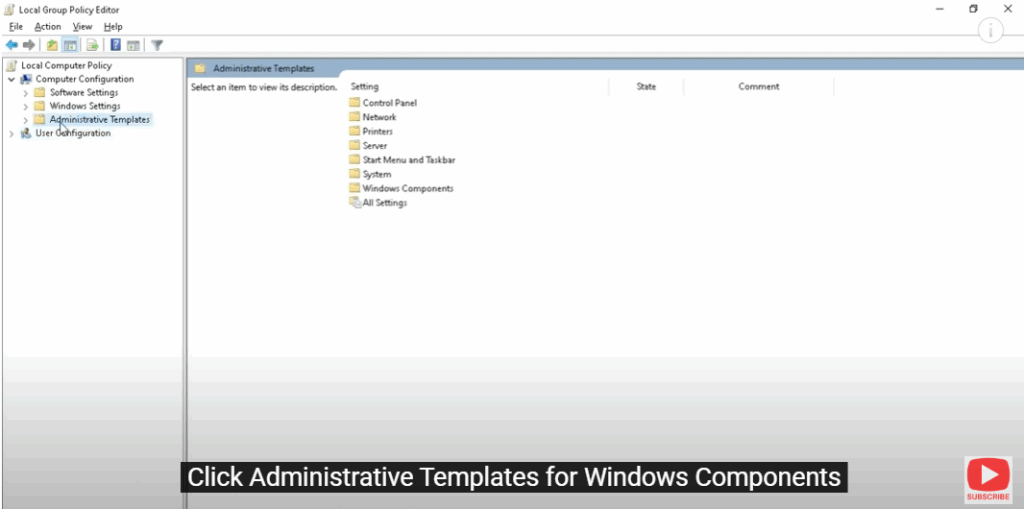
Task: Open the Action menu
Action: tap(48, 27)
